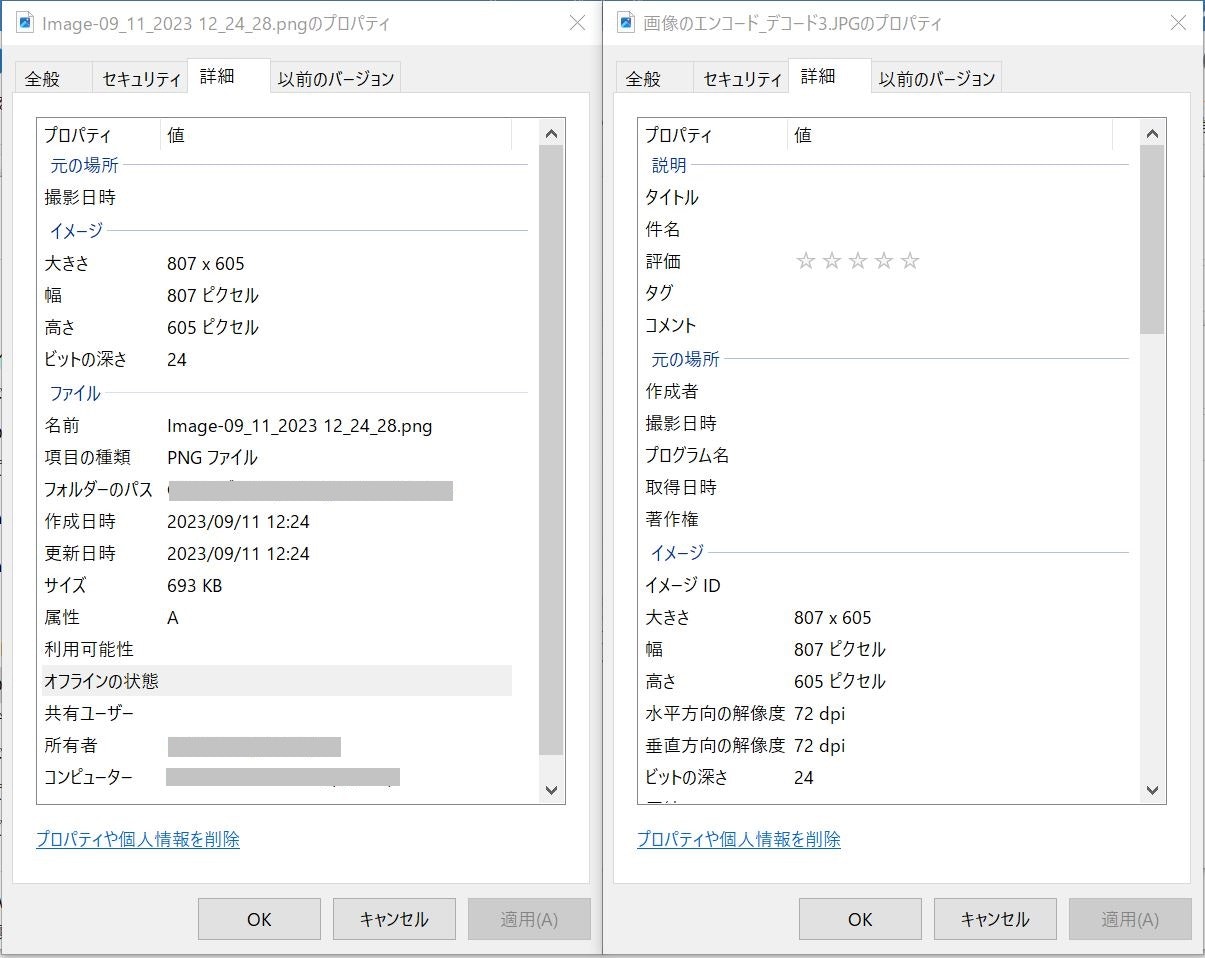Click the file icon in the JPG properties title bar
This screenshot has height=958, width=1205.
point(626,23)
